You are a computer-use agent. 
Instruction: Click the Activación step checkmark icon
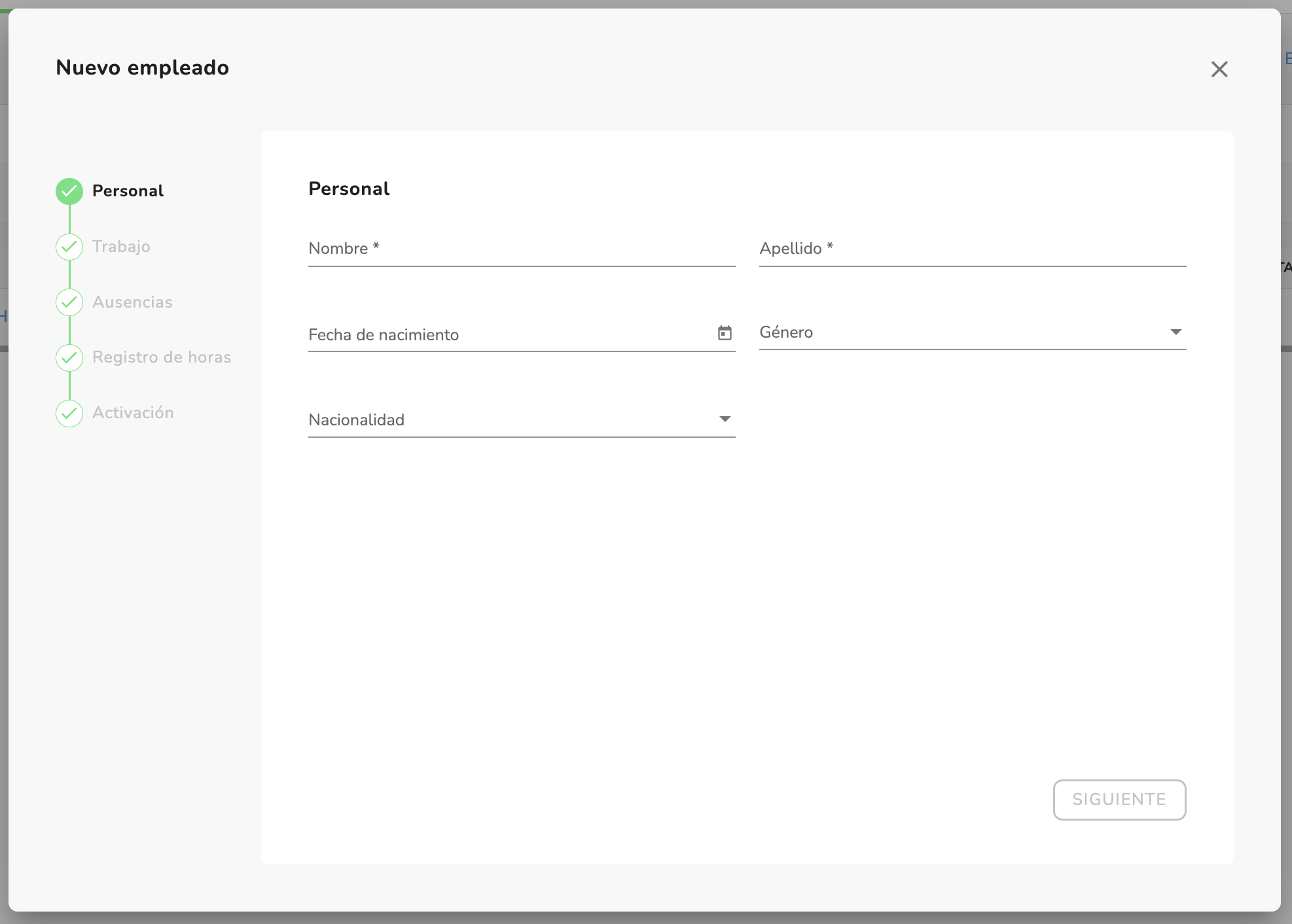coord(69,413)
